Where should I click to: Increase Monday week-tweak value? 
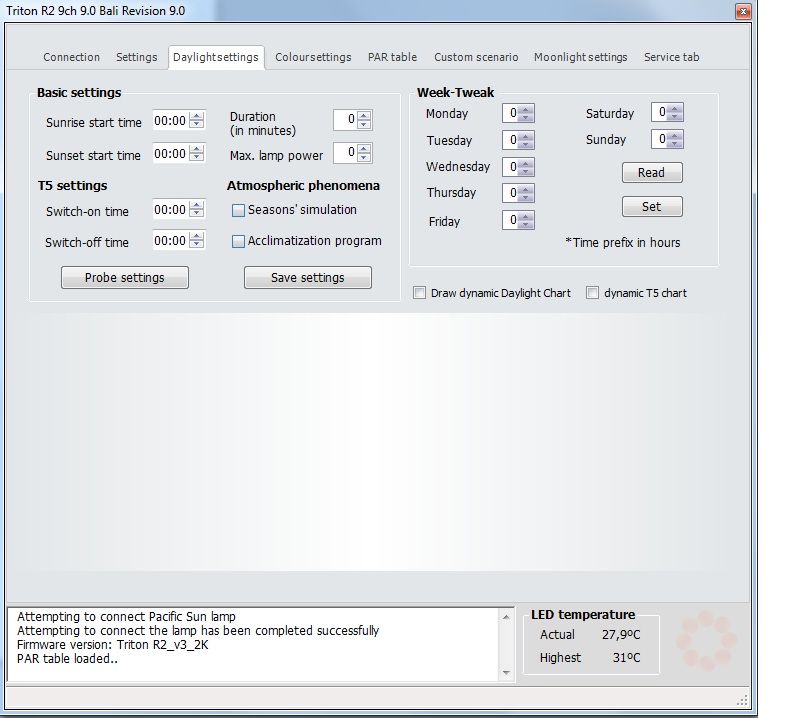527,109
